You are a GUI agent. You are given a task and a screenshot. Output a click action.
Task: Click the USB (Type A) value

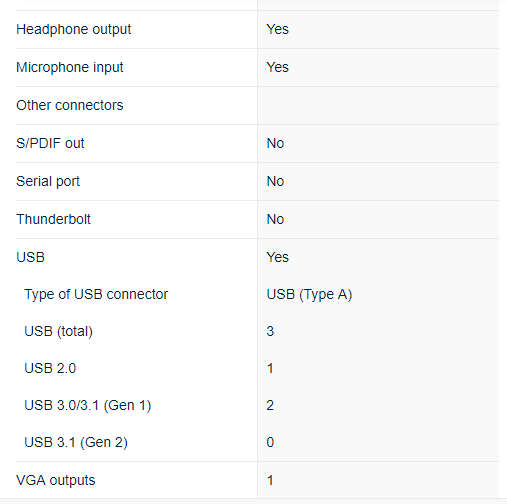[309, 295]
